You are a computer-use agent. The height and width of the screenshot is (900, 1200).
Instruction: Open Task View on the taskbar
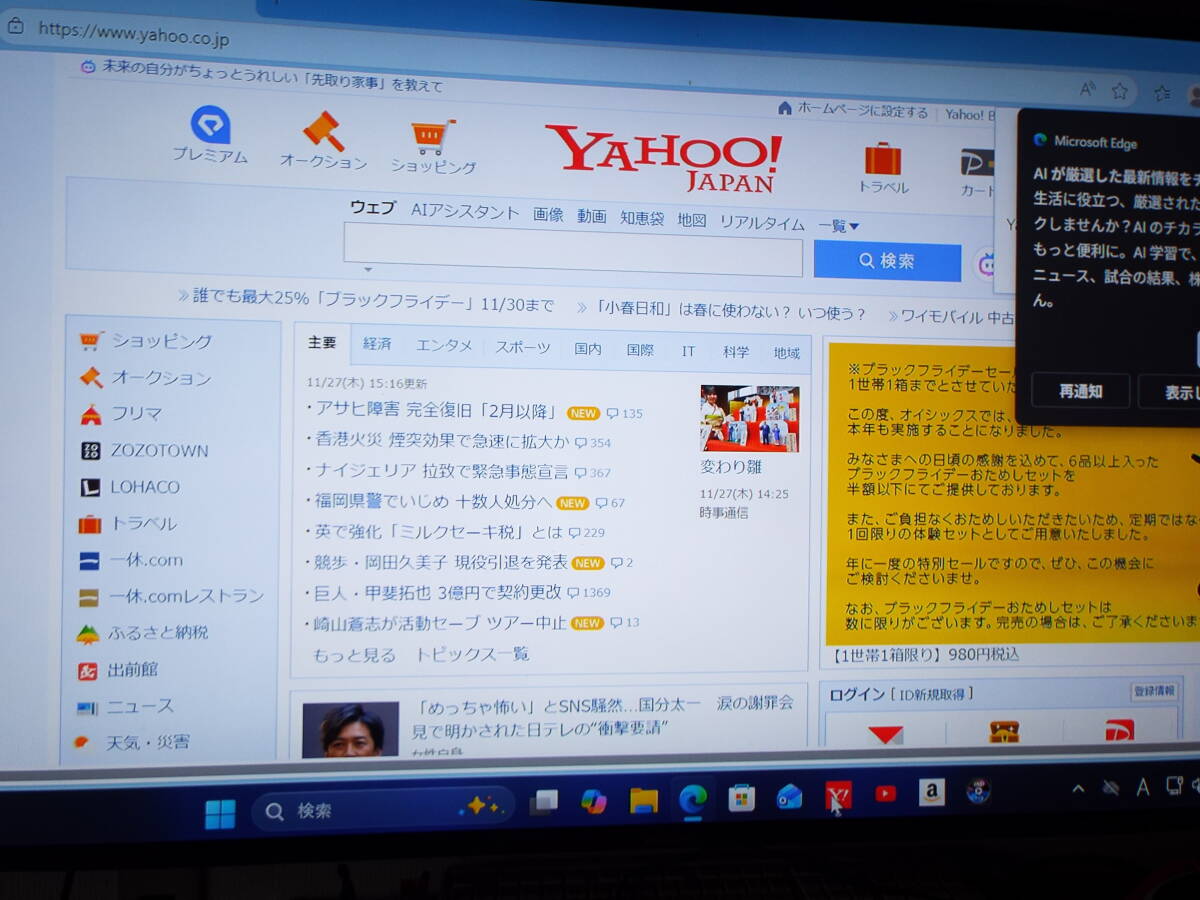click(544, 802)
